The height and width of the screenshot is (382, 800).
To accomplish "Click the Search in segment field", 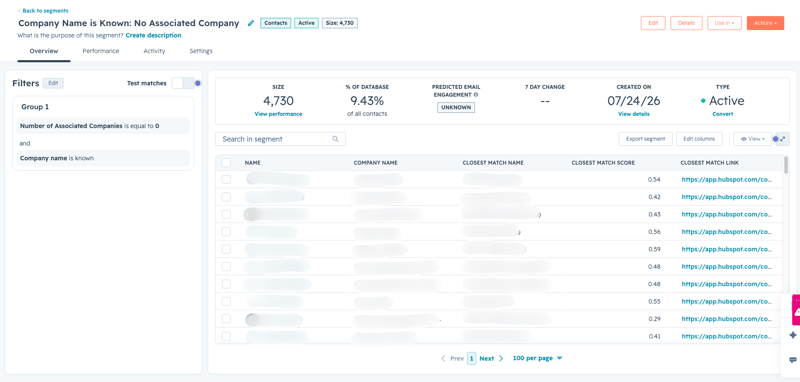I will [x=281, y=139].
